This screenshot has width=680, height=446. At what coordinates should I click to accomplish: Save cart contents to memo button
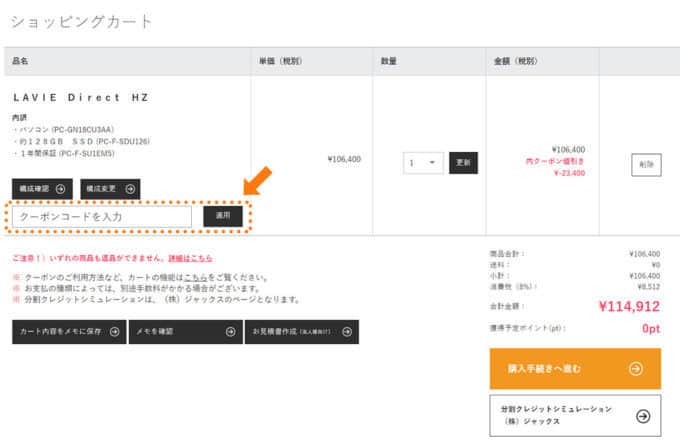[69, 332]
